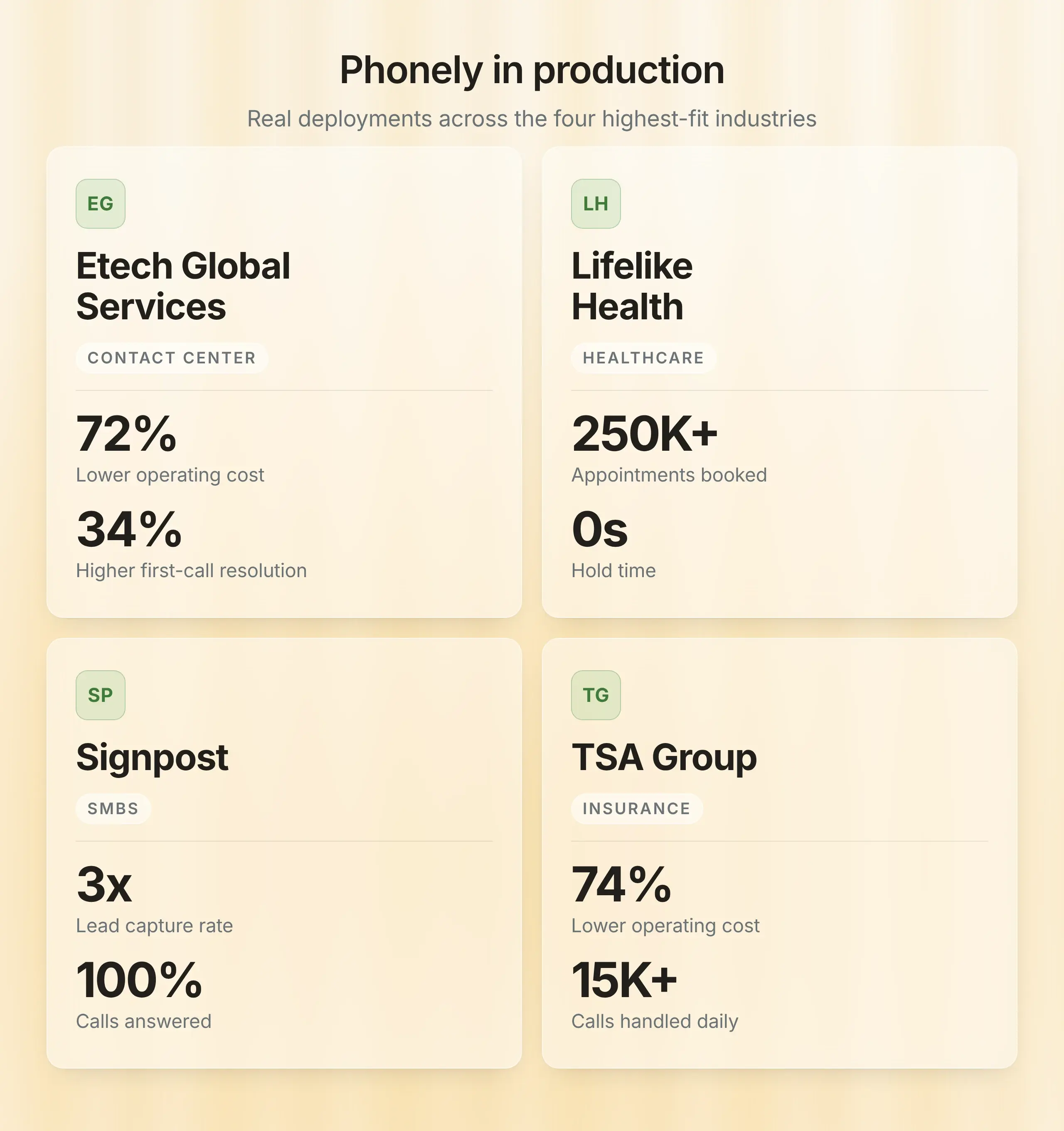Click the 15K+ calls handled daily figure
This screenshot has height=1131, width=1064.
pyautogui.click(x=624, y=980)
